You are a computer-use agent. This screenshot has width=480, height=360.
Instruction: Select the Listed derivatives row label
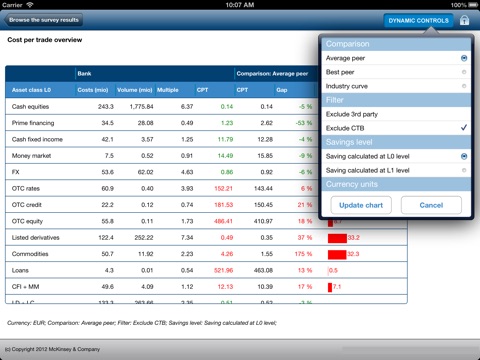click(35, 238)
